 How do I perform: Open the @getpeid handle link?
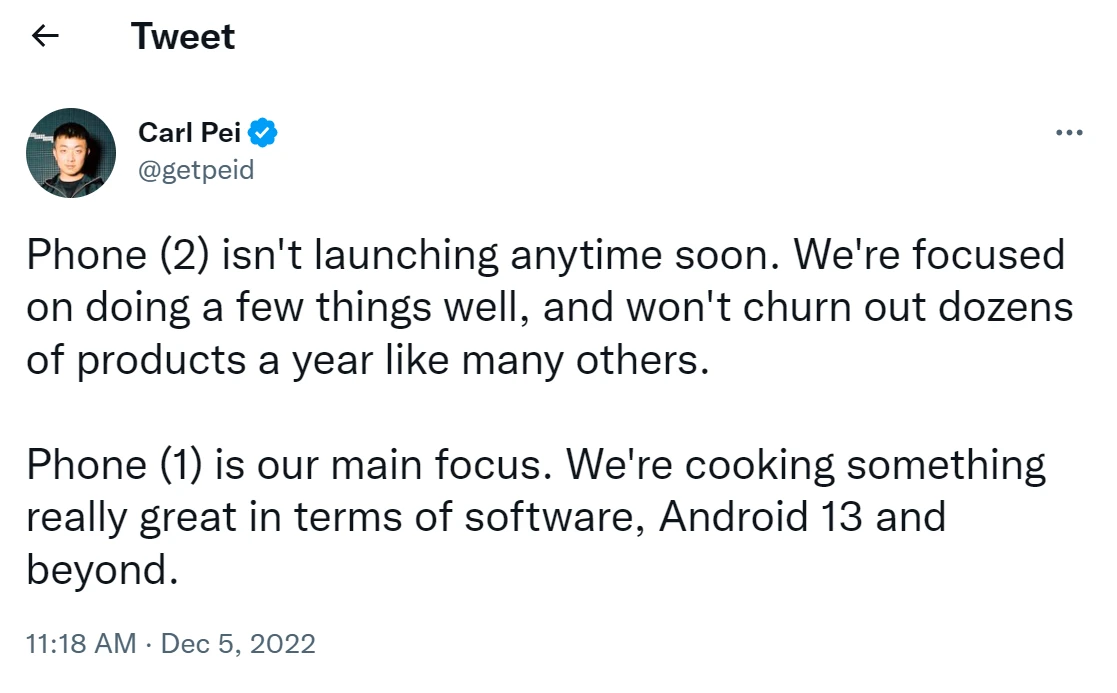click(x=196, y=170)
